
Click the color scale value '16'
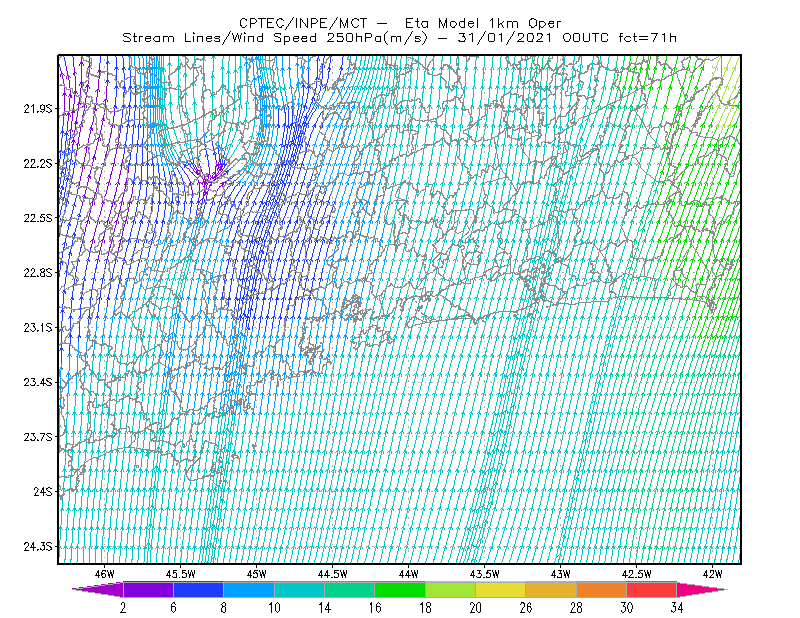click(375, 608)
